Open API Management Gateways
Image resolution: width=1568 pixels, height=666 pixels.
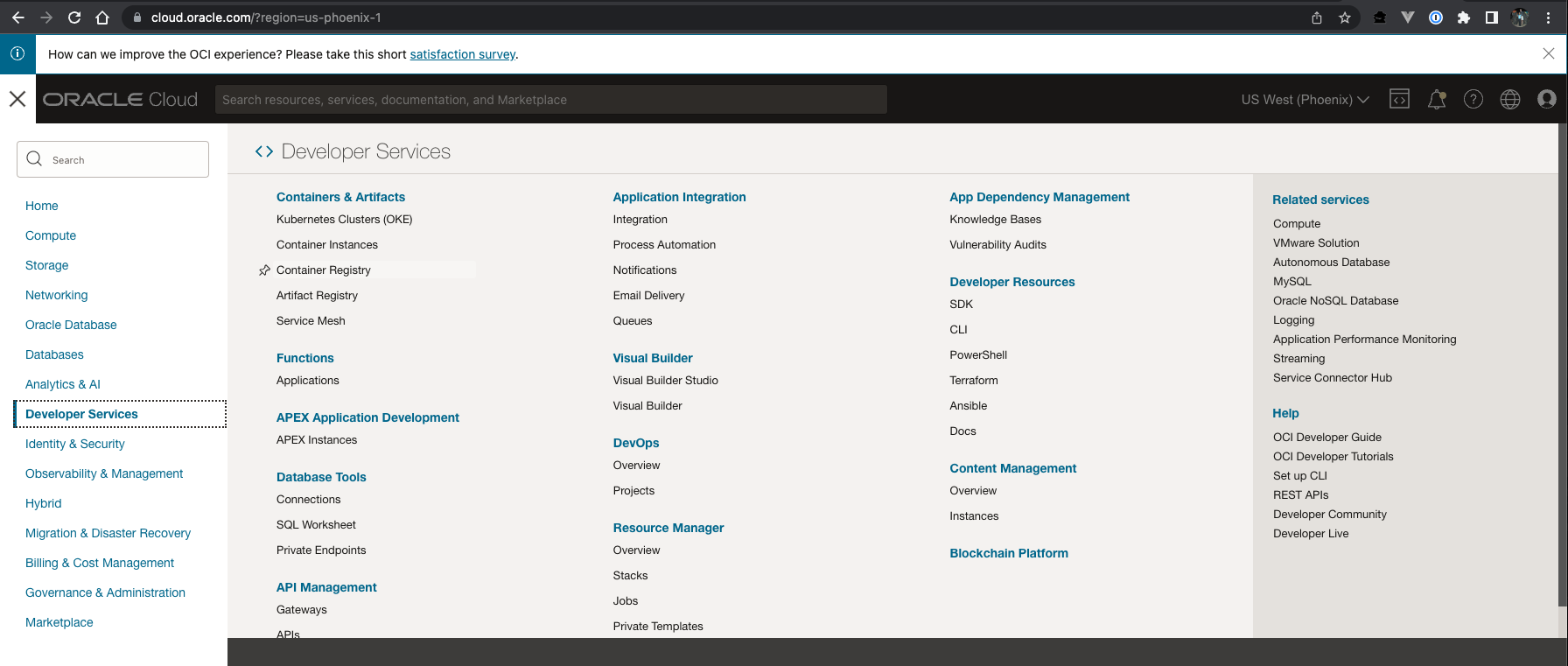click(302, 610)
